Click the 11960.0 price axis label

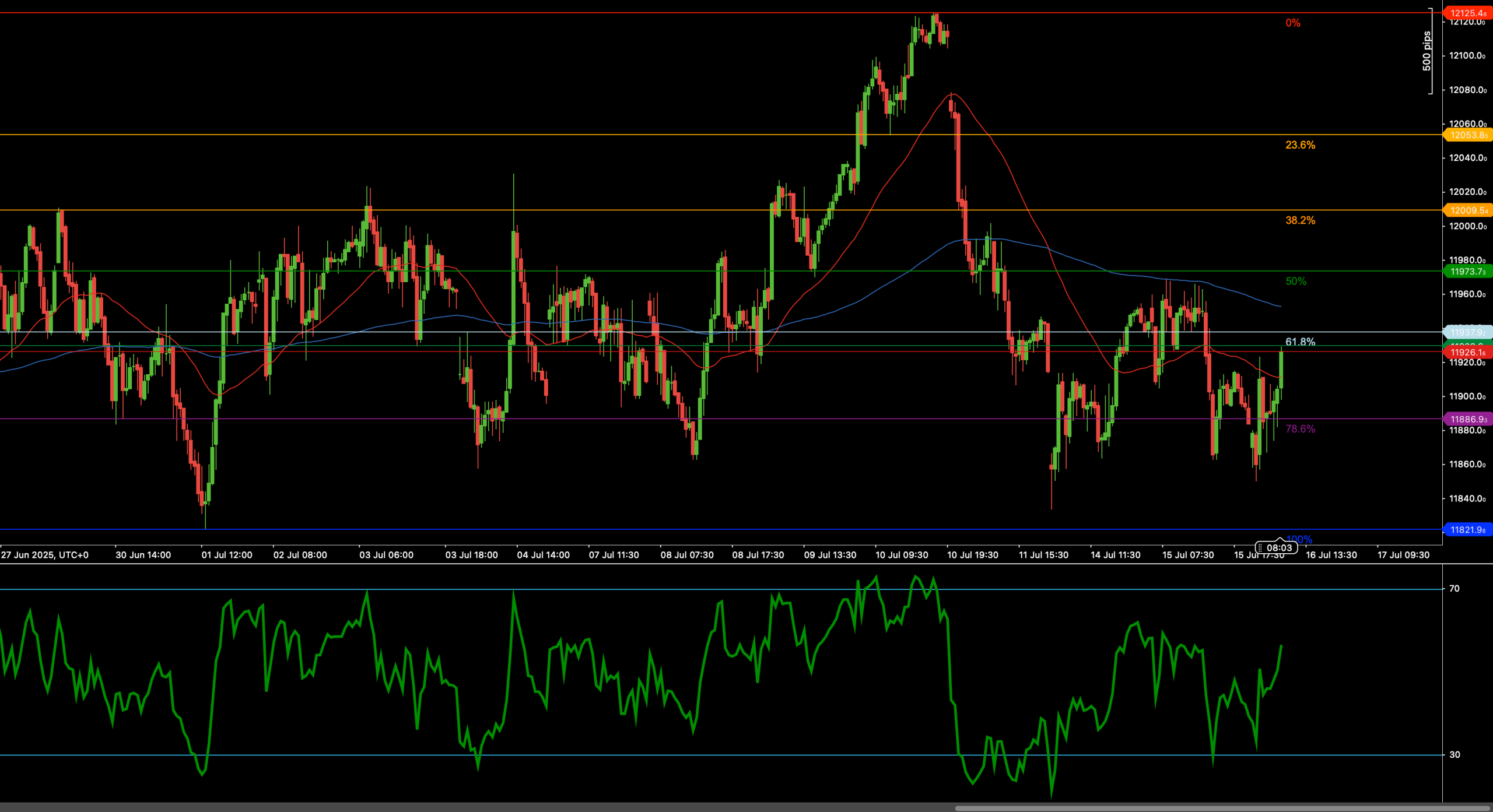tap(1468, 294)
